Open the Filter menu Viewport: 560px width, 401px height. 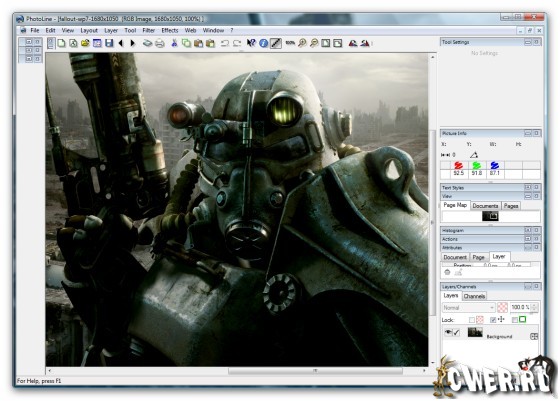[x=149, y=30]
